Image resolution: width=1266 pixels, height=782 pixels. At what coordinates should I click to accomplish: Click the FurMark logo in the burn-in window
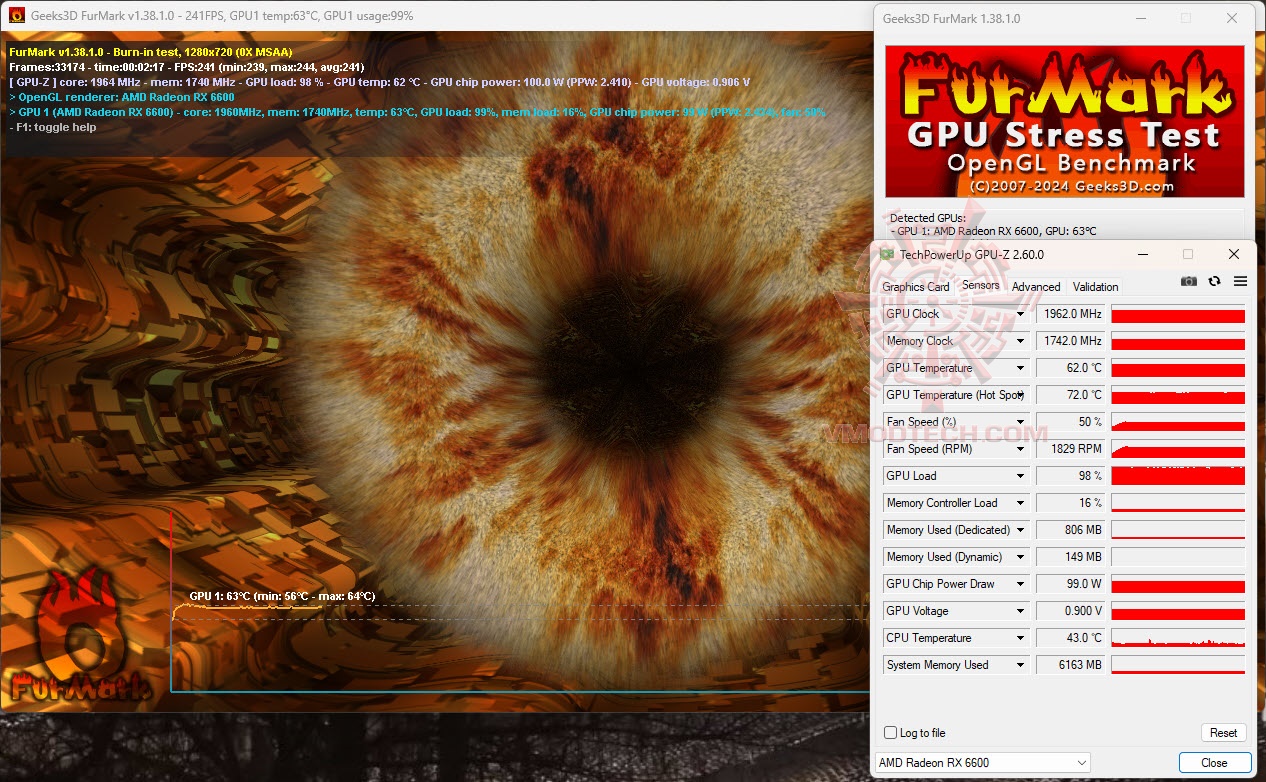click(x=80, y=636)
